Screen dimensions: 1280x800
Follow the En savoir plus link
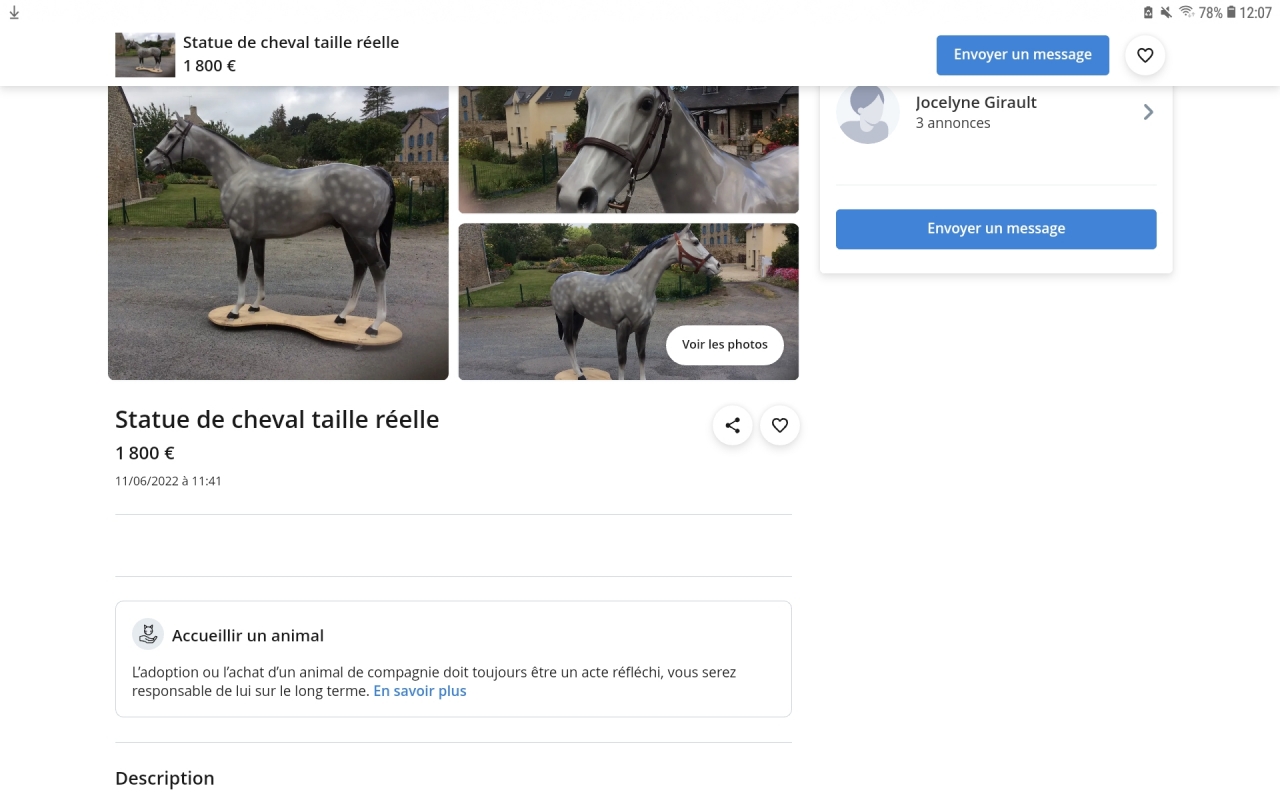pos(420,691)
